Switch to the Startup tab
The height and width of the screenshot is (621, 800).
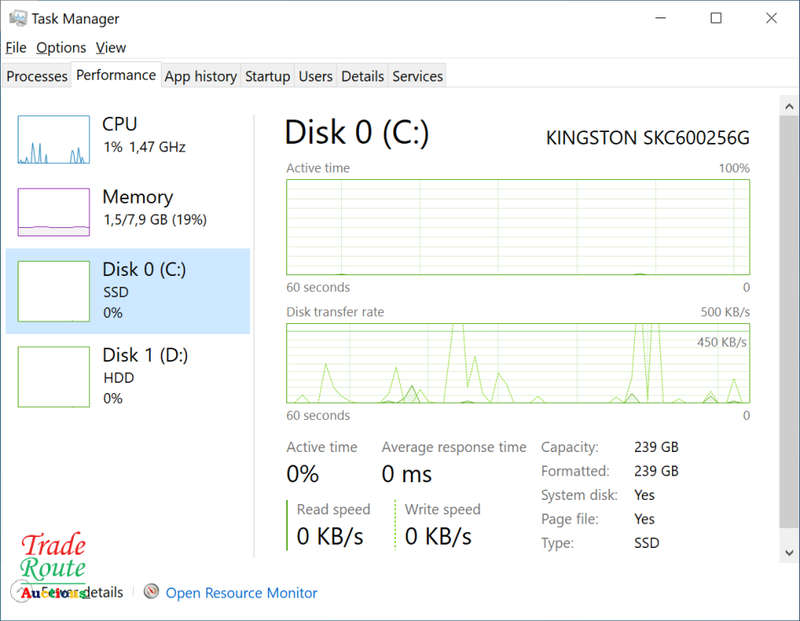267,76
